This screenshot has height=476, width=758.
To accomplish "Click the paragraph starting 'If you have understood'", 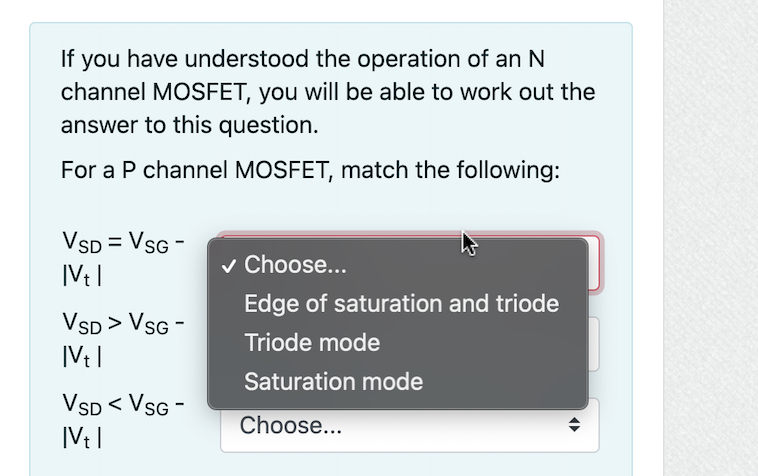I will tap(328, 92).
